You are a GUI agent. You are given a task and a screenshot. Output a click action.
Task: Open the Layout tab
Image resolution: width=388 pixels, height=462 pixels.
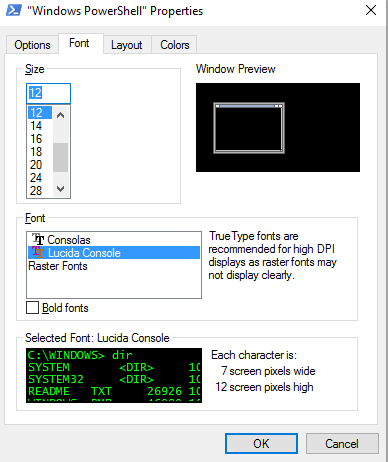pos(127,45)
